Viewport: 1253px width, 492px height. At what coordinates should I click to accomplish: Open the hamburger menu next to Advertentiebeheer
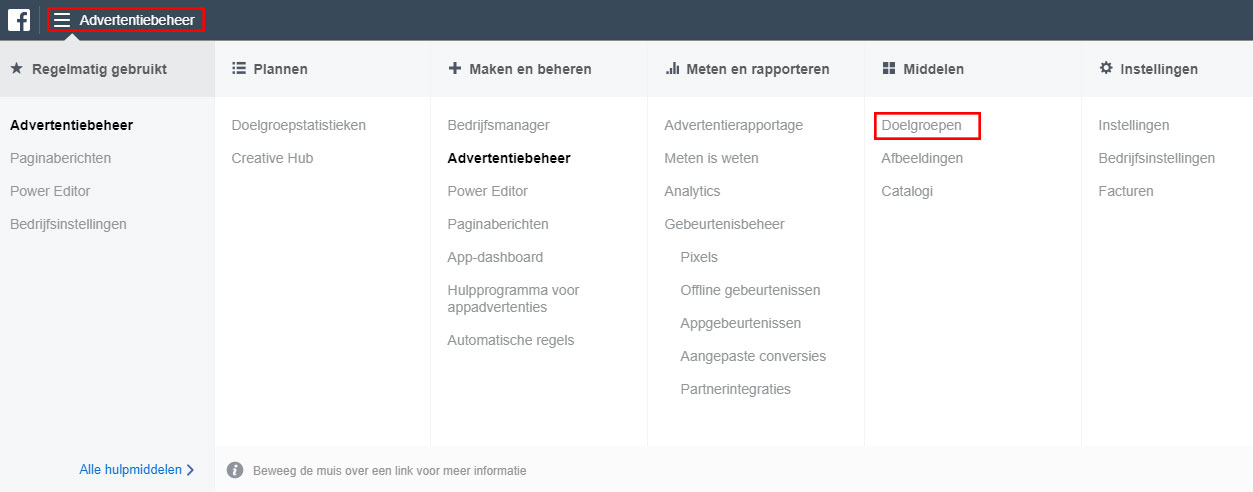tap(62, 20)
